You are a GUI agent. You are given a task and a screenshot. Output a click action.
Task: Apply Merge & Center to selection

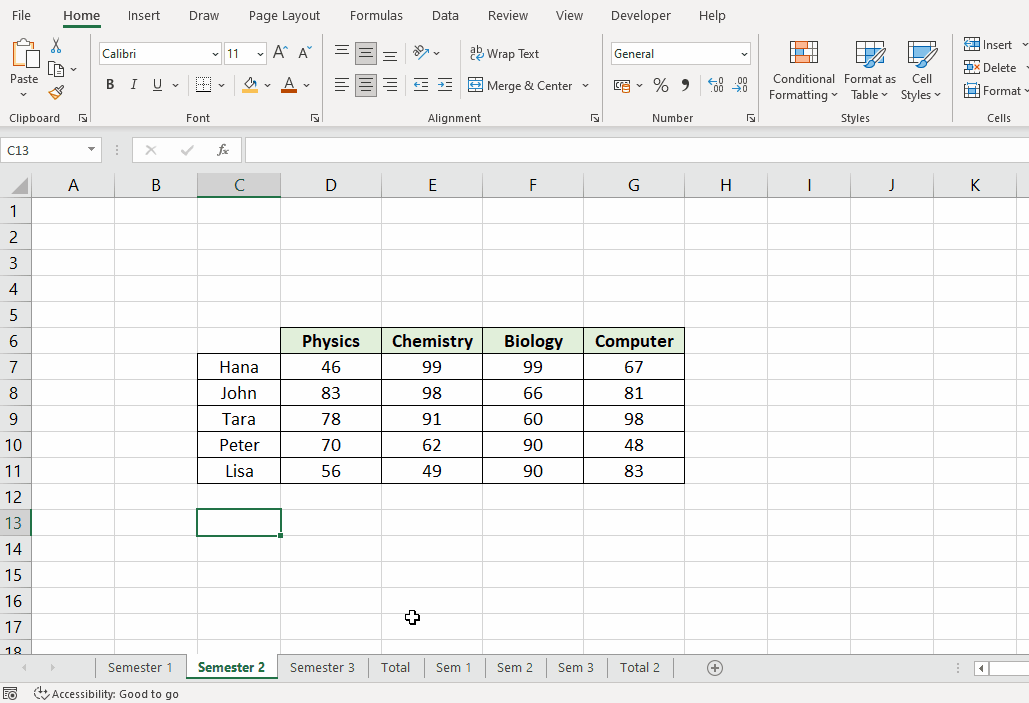tap(520, 85)
